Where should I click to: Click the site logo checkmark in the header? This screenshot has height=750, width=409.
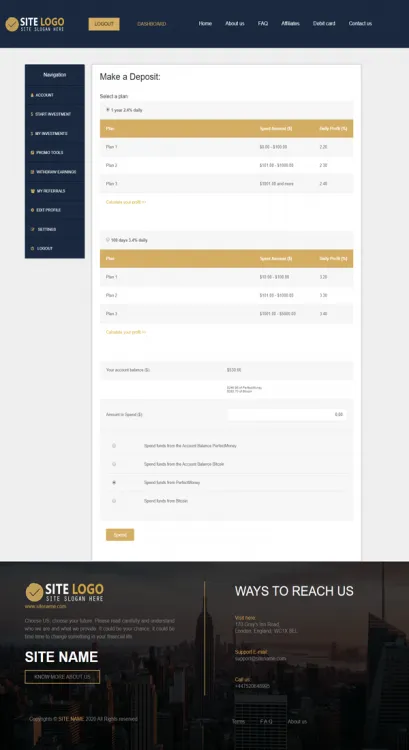pos(12,24)
